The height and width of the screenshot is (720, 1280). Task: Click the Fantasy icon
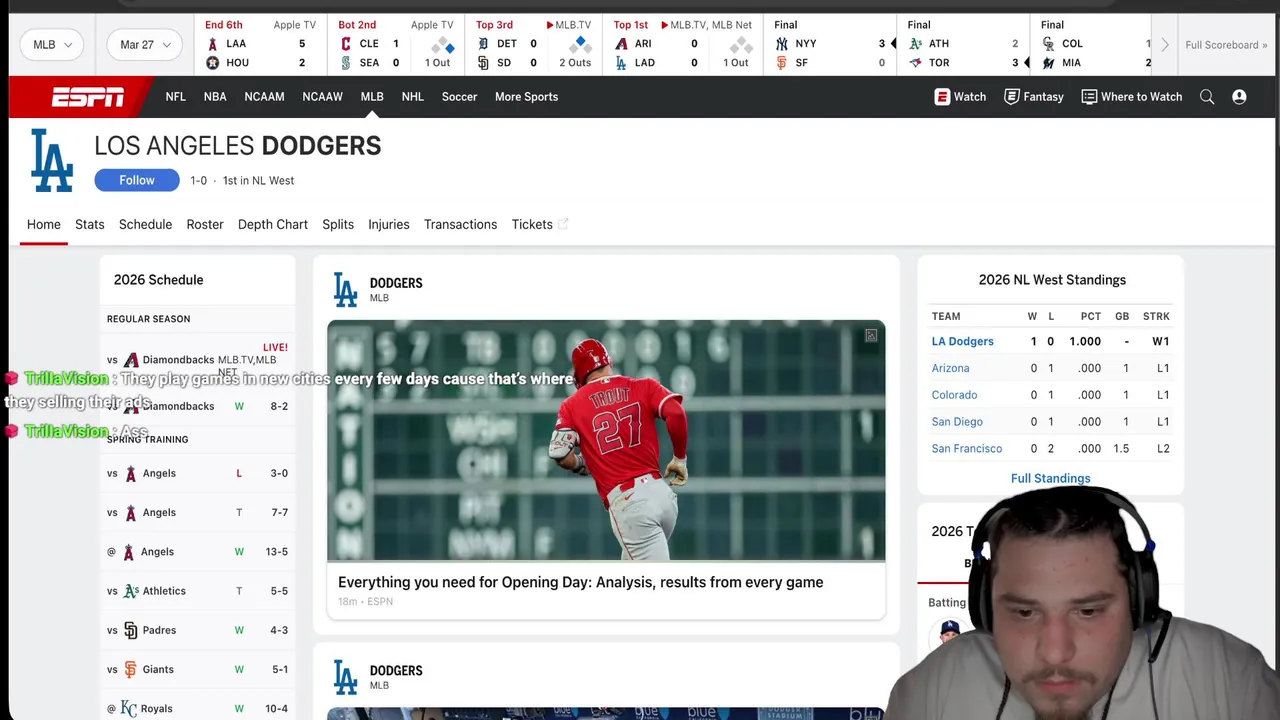(x=1012, y=97)
